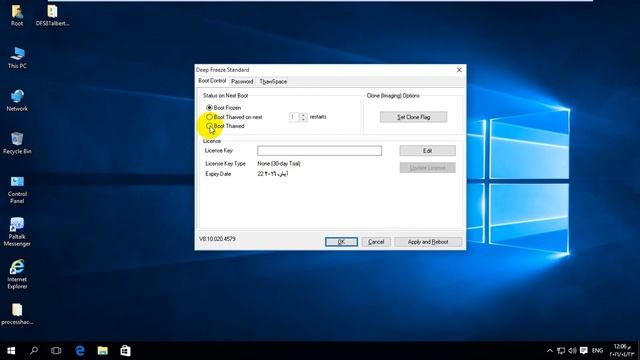Select the Boot Control tab
This screenshot has width=640, height=360.
[x=212, y=81]
